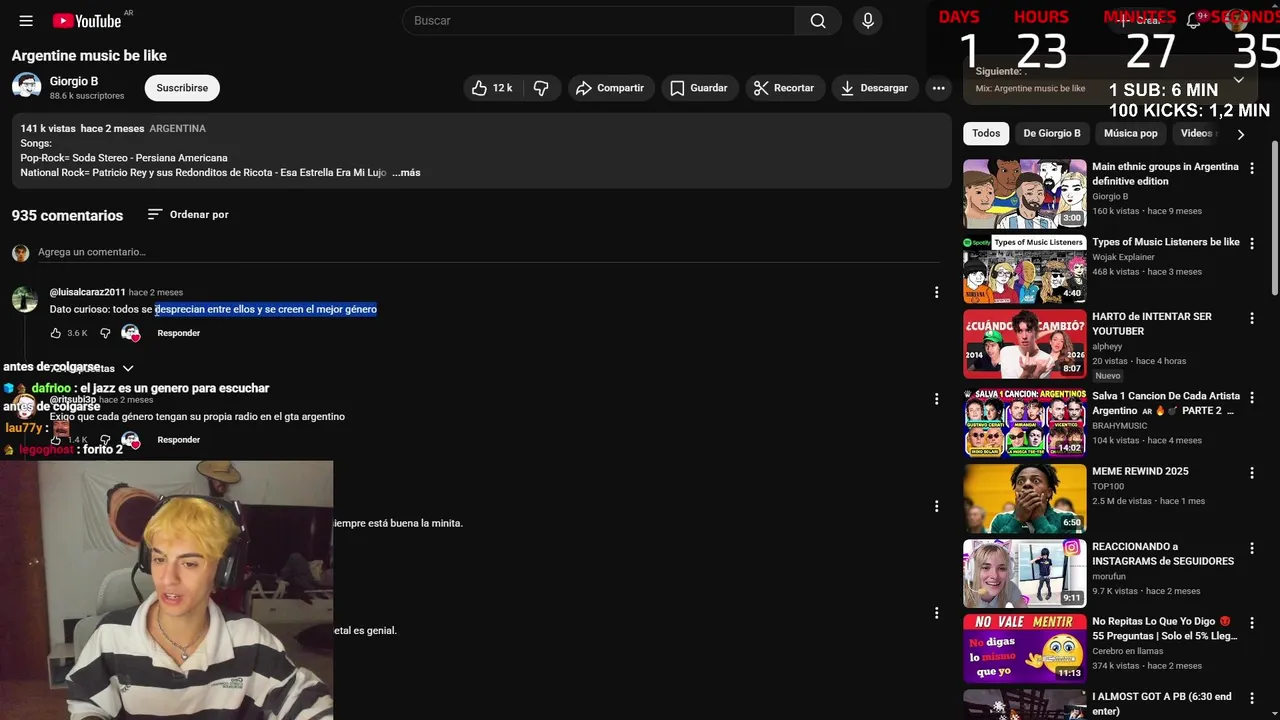Save video with Guardar button
The image size is (1280, 720).
699,88
